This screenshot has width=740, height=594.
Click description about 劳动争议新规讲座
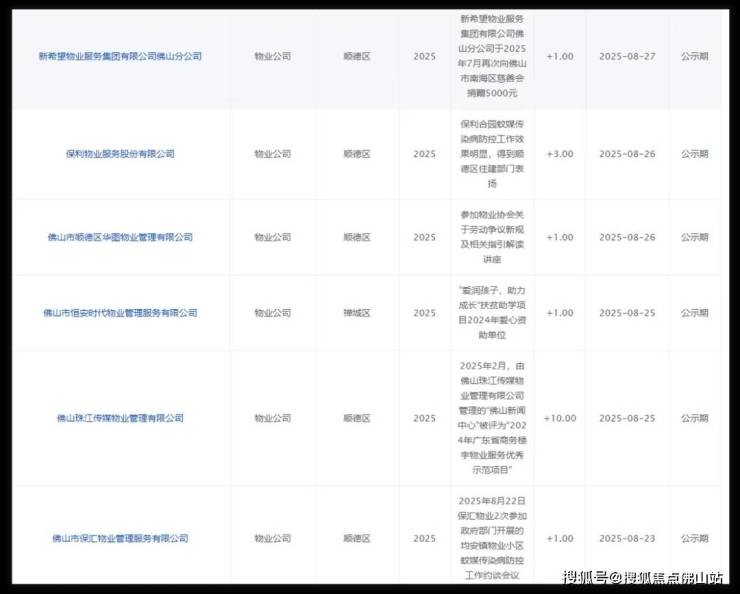[492, 237]
